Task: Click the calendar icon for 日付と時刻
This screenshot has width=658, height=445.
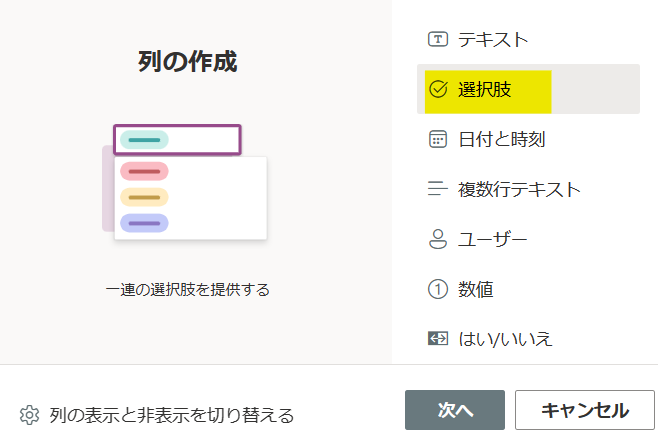Action: tap(436, 139)
